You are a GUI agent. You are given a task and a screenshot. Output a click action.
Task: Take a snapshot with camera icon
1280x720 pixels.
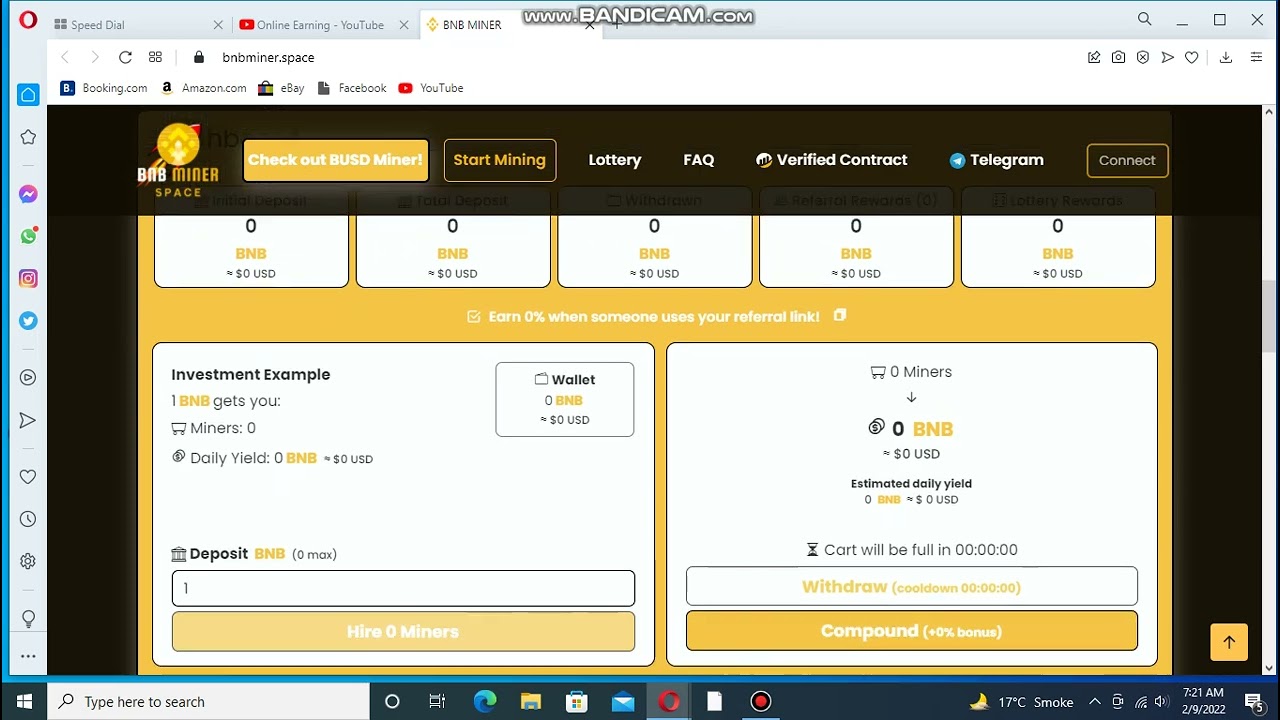1118,57
